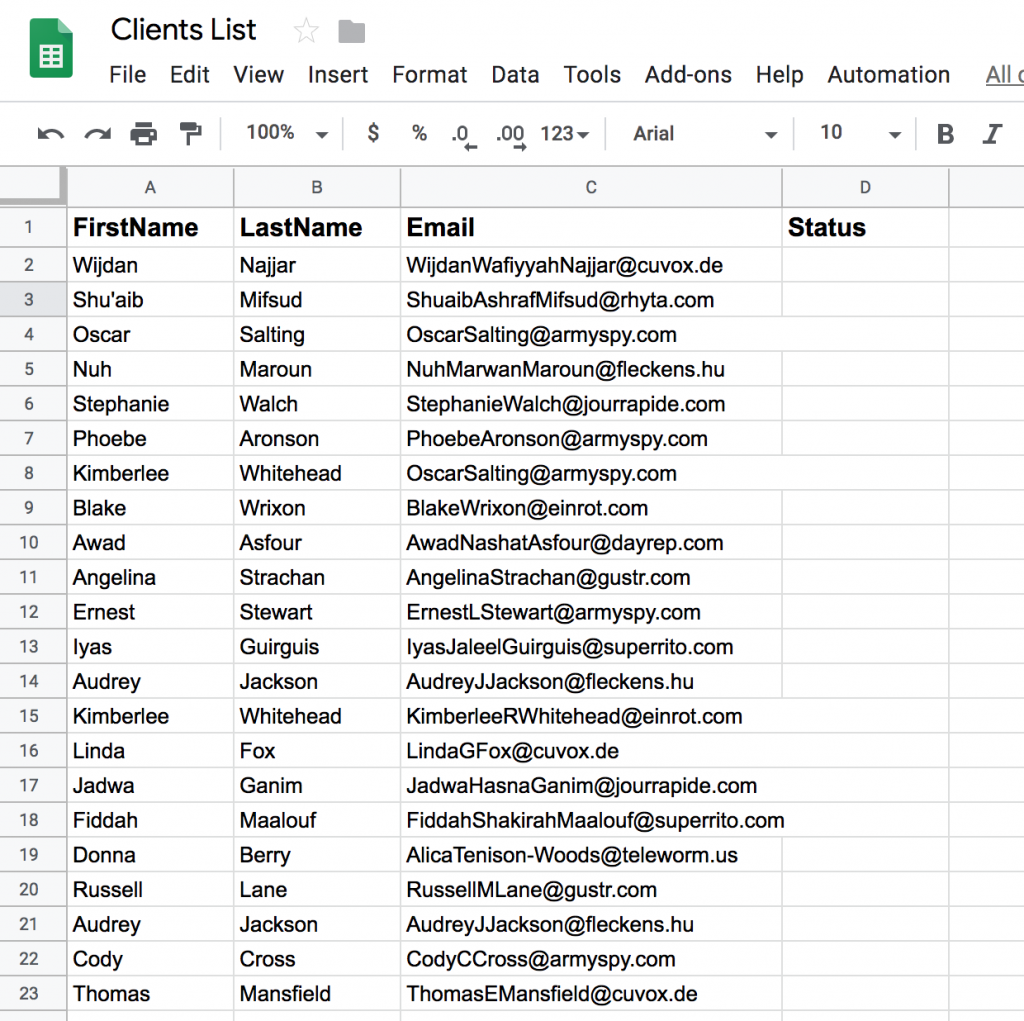Redo the last action

tap(97, 134)
